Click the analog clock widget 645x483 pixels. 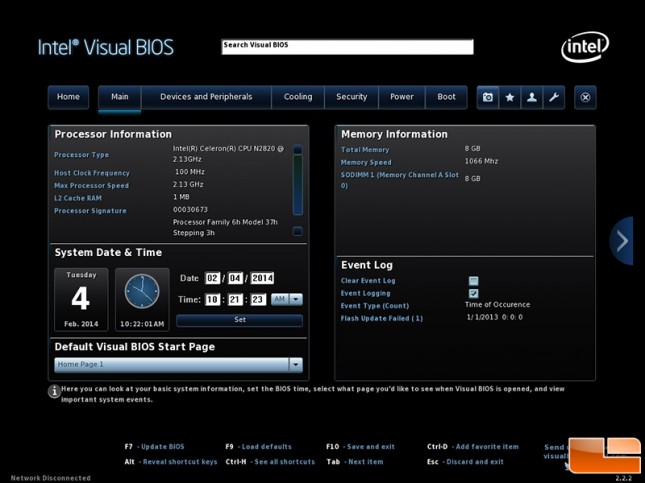point(142,291)
